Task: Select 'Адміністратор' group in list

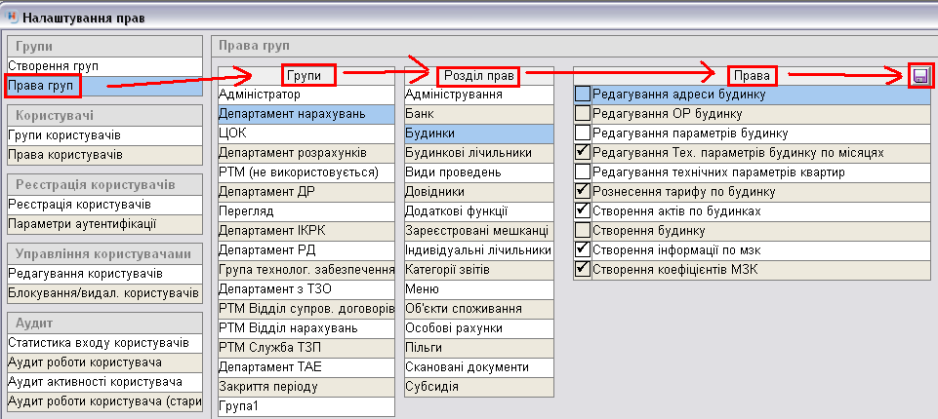Action: pos(260,95)
